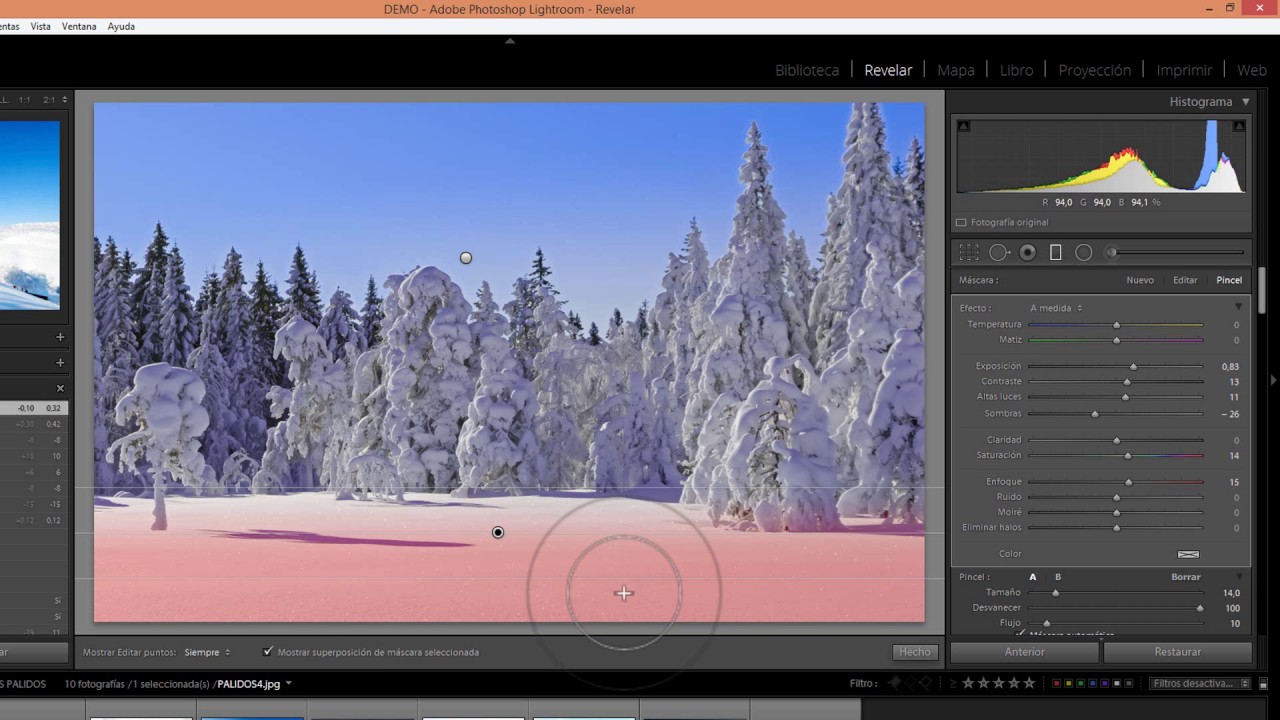Click the Restaurar button
Screen dimensions: 1280x720
1178,652
